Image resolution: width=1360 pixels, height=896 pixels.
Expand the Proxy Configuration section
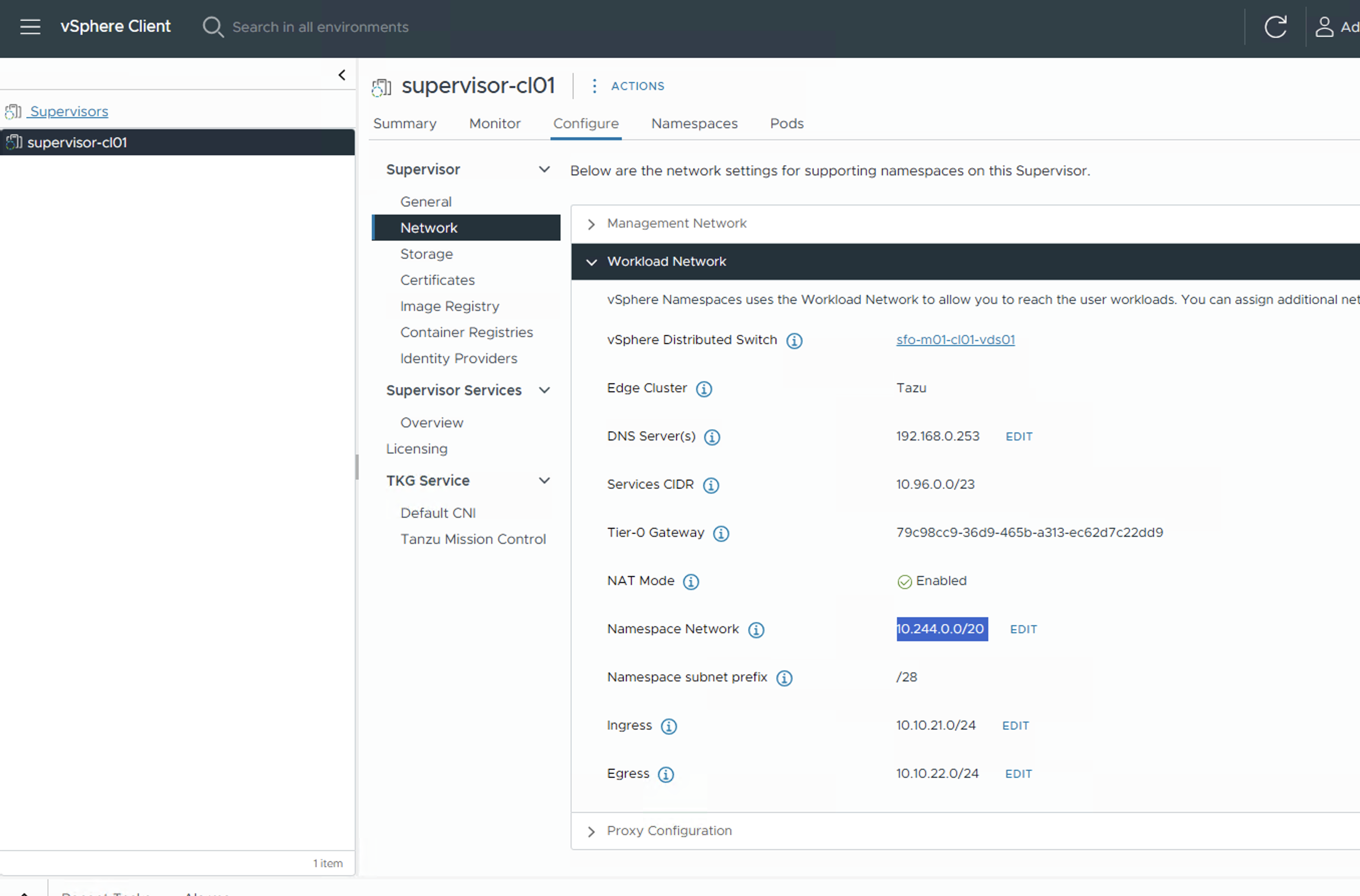click(x=592, y=831)
